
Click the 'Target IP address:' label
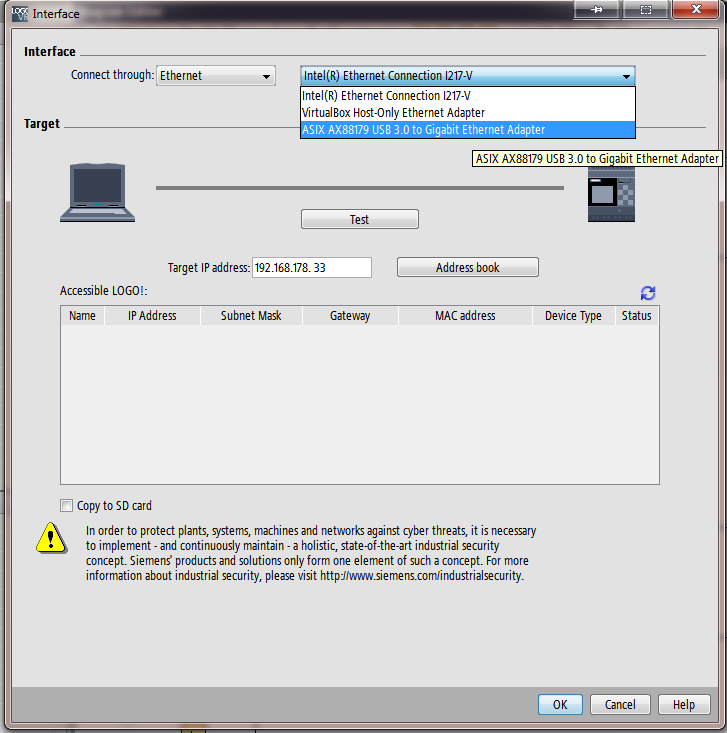click(x=209, y=268)
